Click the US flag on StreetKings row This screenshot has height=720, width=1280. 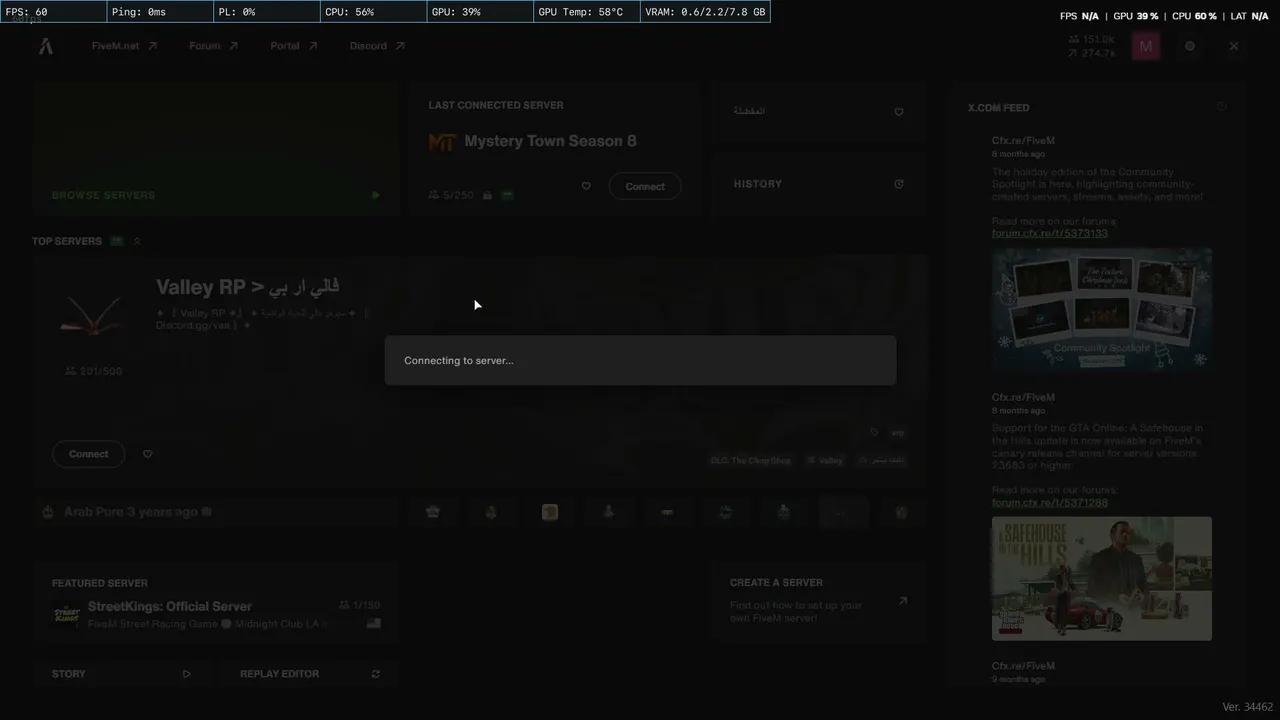373,623
